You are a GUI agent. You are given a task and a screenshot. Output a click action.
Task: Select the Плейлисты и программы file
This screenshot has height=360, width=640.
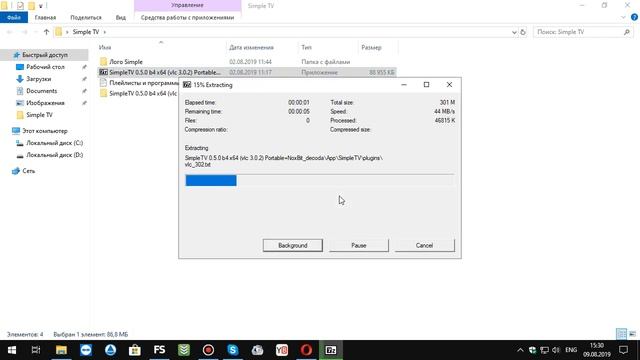coord(139,83)
